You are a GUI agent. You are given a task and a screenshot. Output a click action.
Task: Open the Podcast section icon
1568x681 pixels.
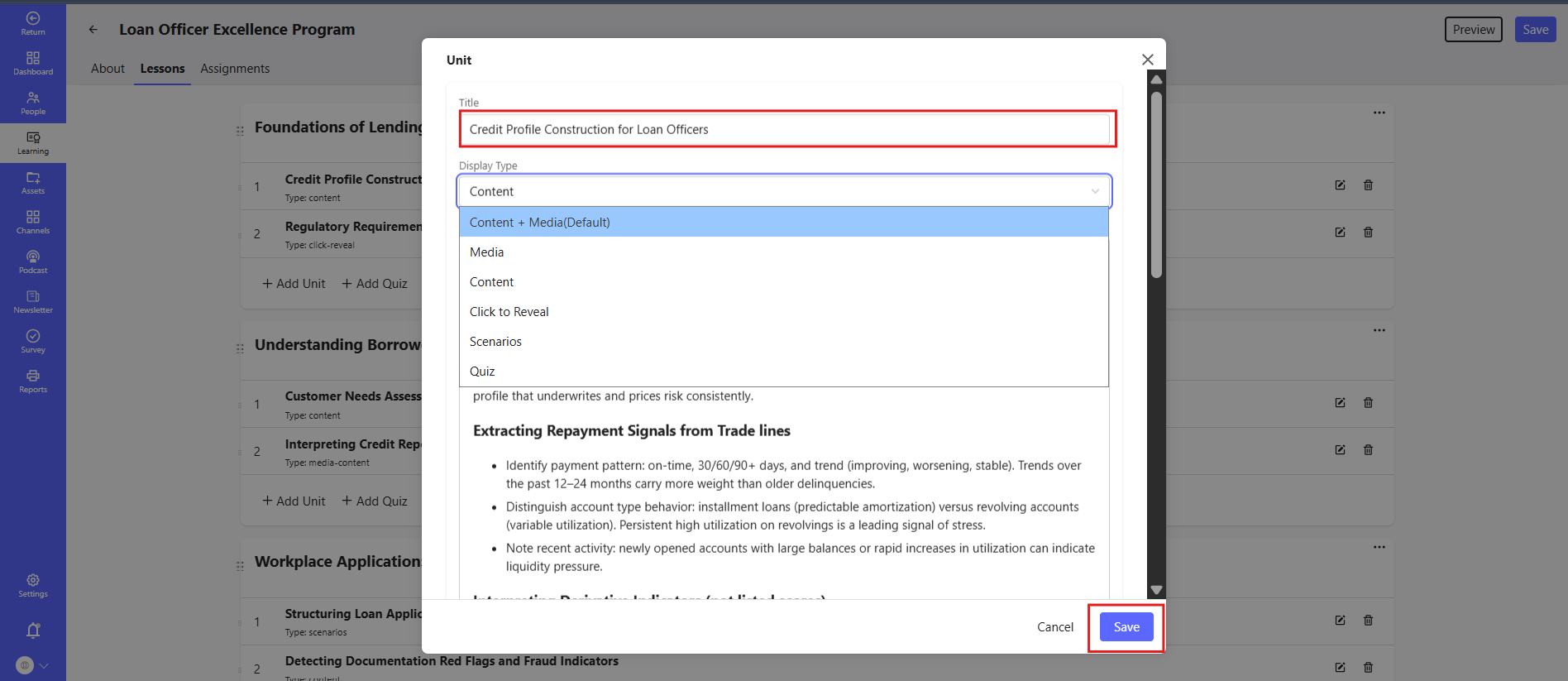click(x=33, y=262)
